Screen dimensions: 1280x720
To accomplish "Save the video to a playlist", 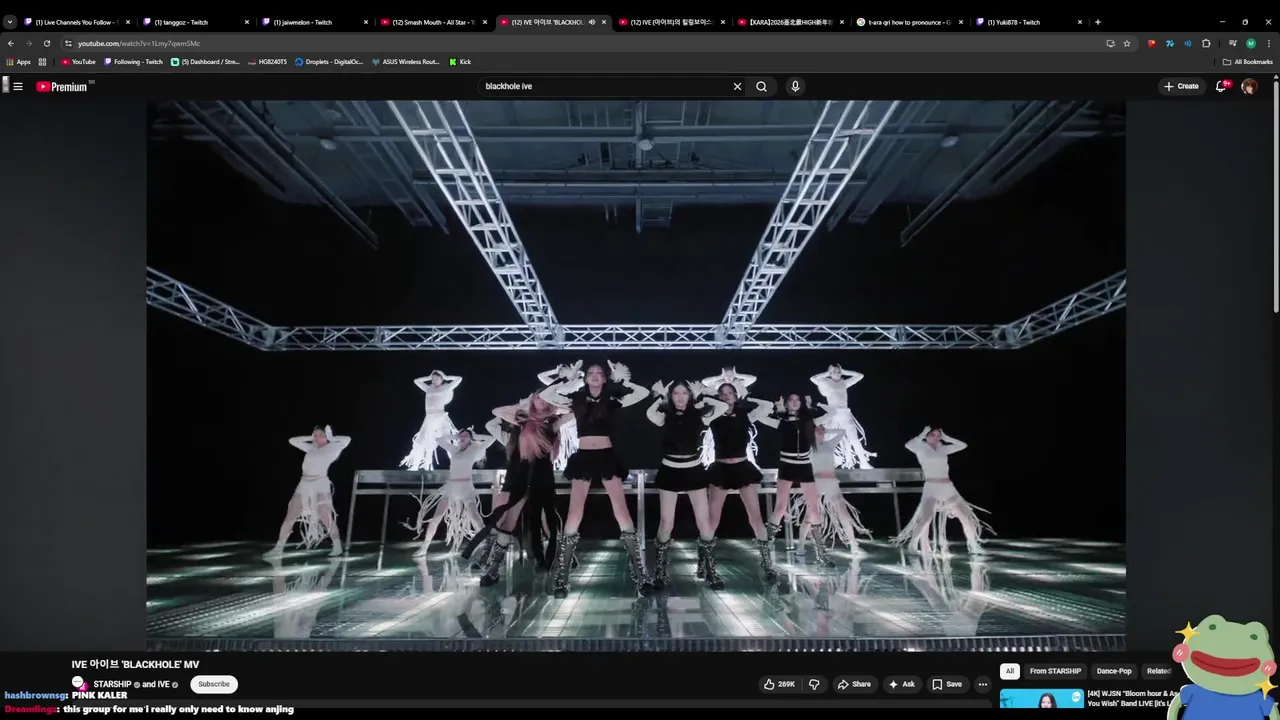I will click(x=947, y=684).
